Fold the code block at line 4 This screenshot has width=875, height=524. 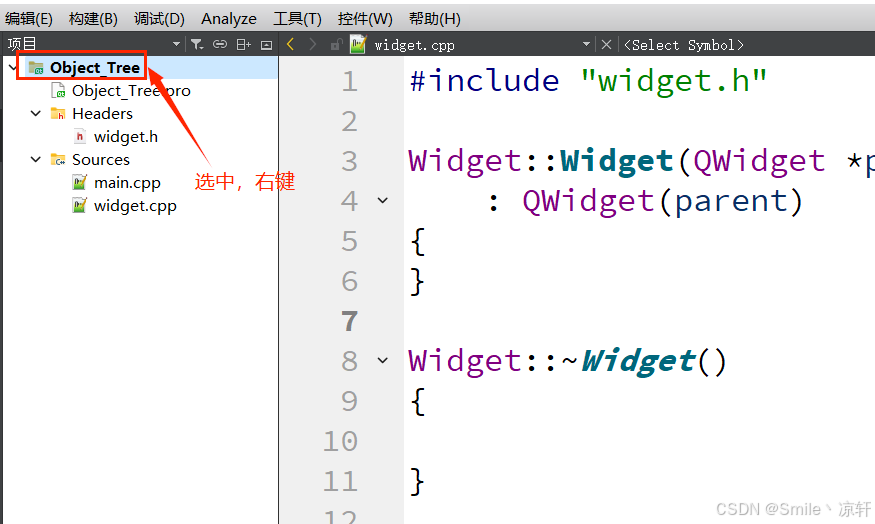point(383,200)
